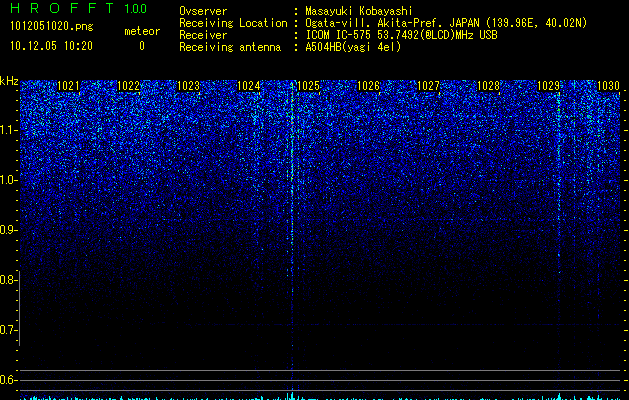
Task: Click antenna value A504HB(yagi 4el)
Action: (353, 47)
